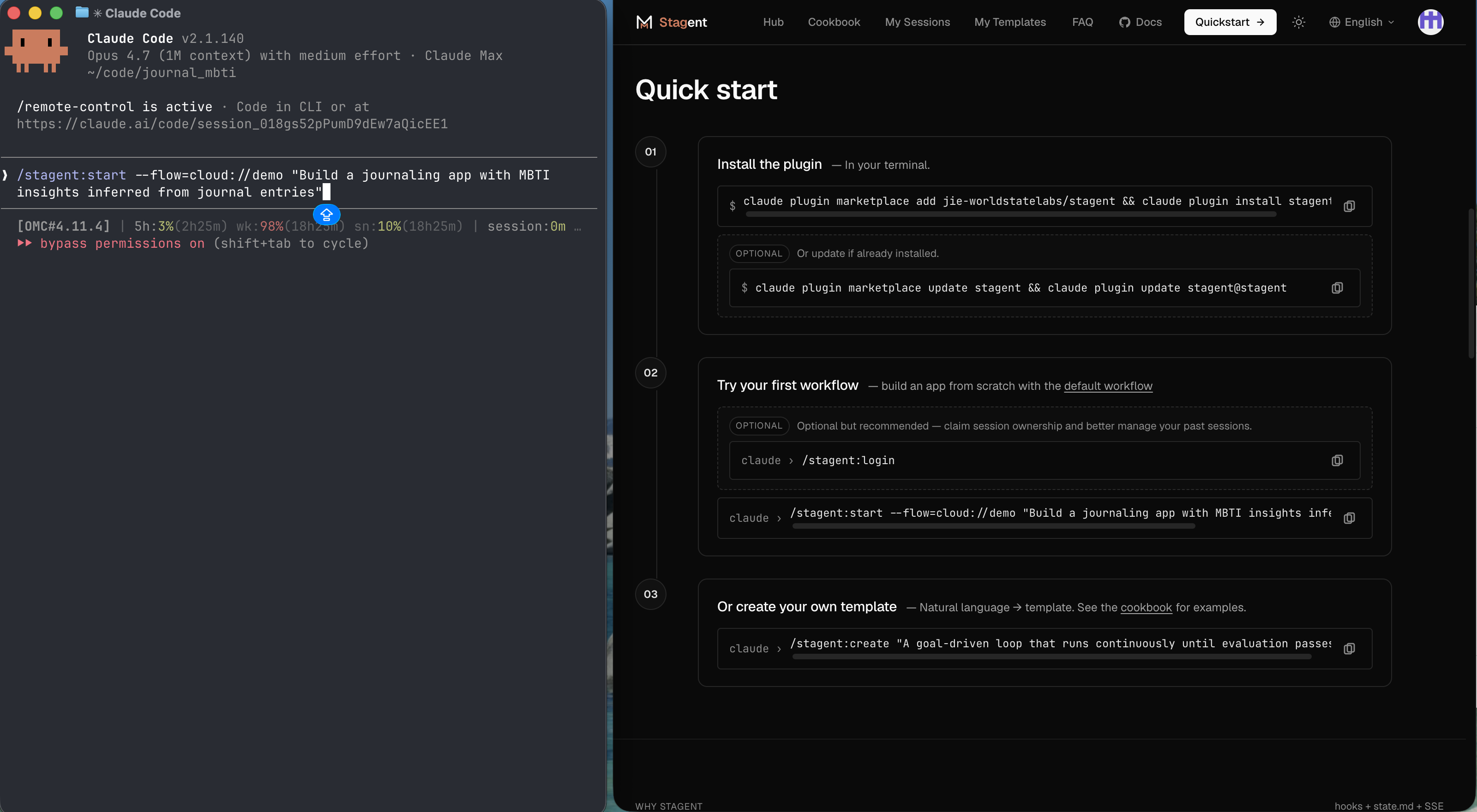The width and height of the screenshot is (1477, 812).
Task: Click the '~/code/journal_mbti' path text
Action: point(161,73)
